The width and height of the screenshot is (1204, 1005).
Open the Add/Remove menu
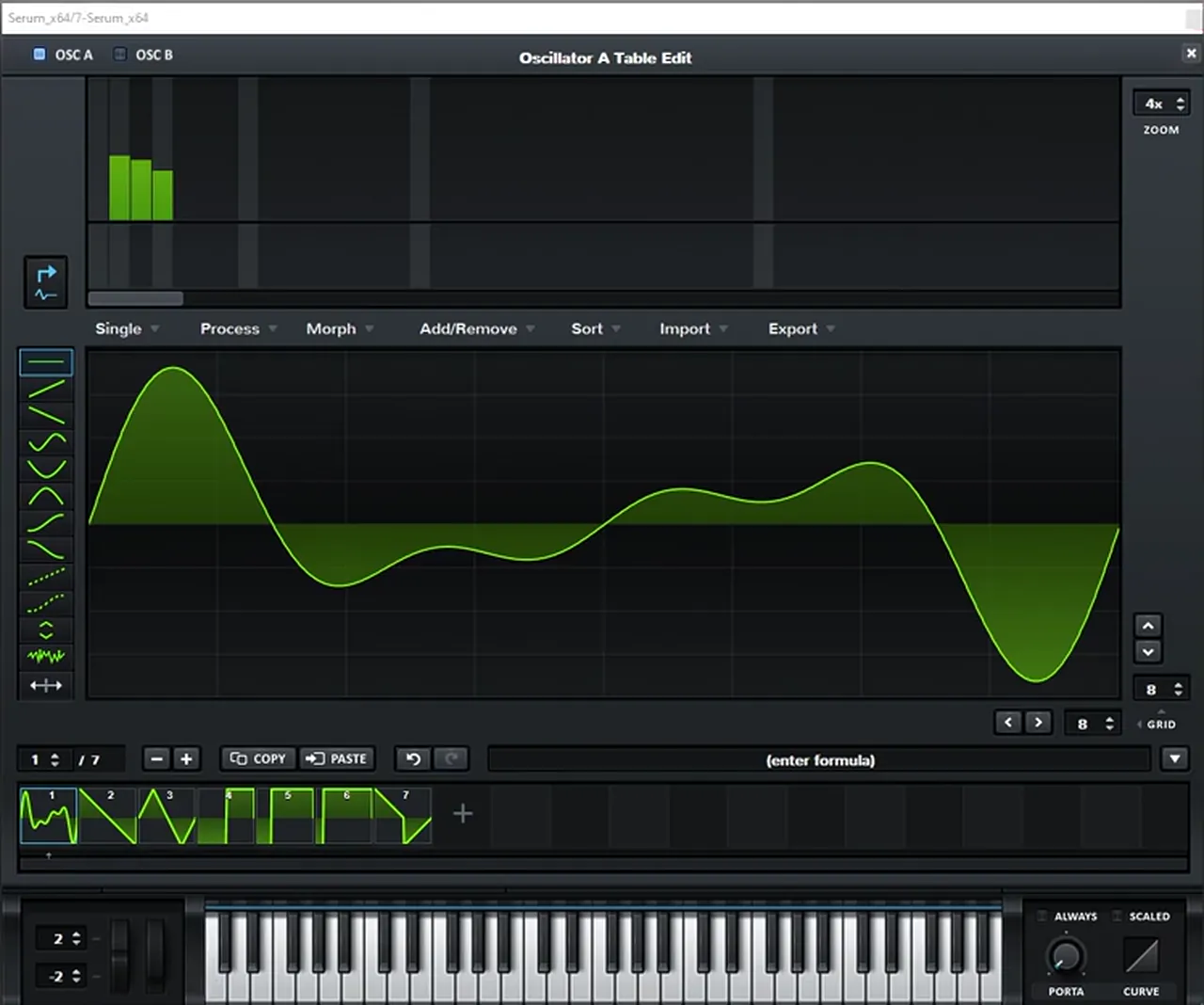477,328
